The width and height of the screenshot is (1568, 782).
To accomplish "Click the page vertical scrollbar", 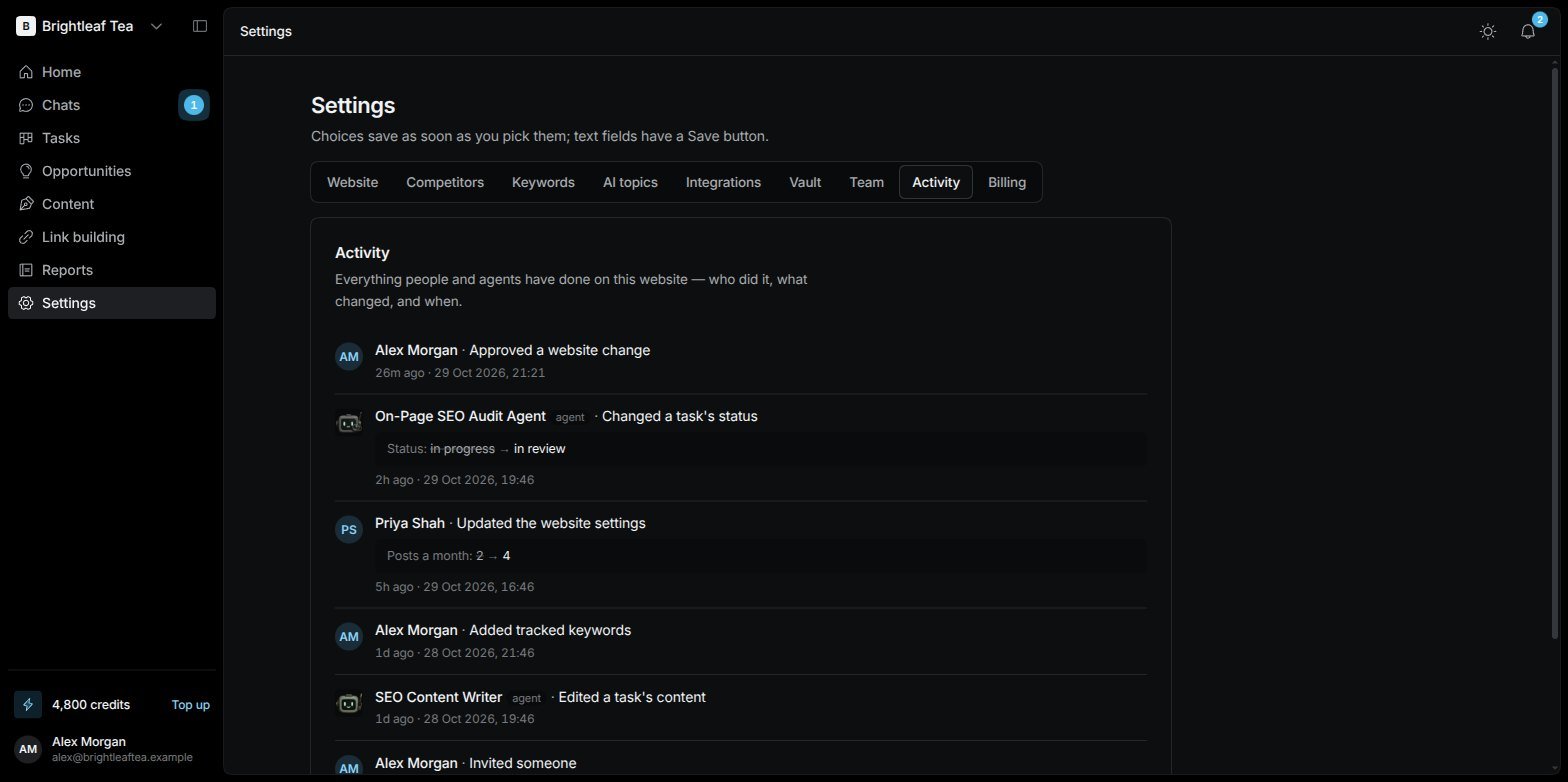I will (1554, 353).
